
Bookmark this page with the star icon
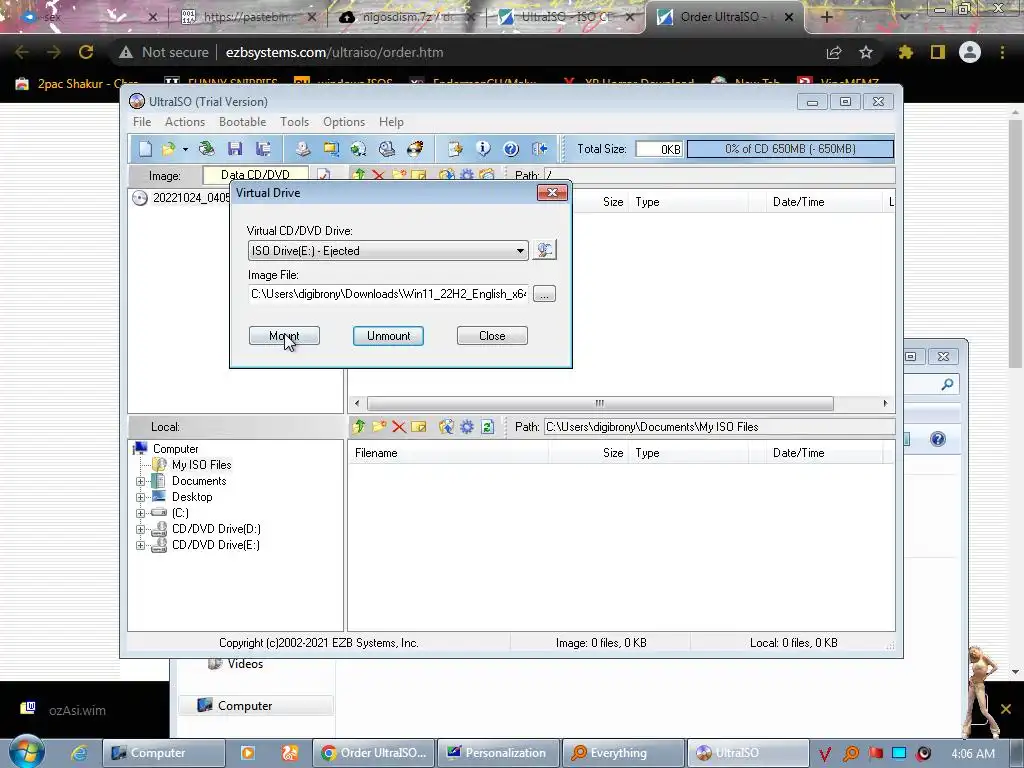[865, 52]
